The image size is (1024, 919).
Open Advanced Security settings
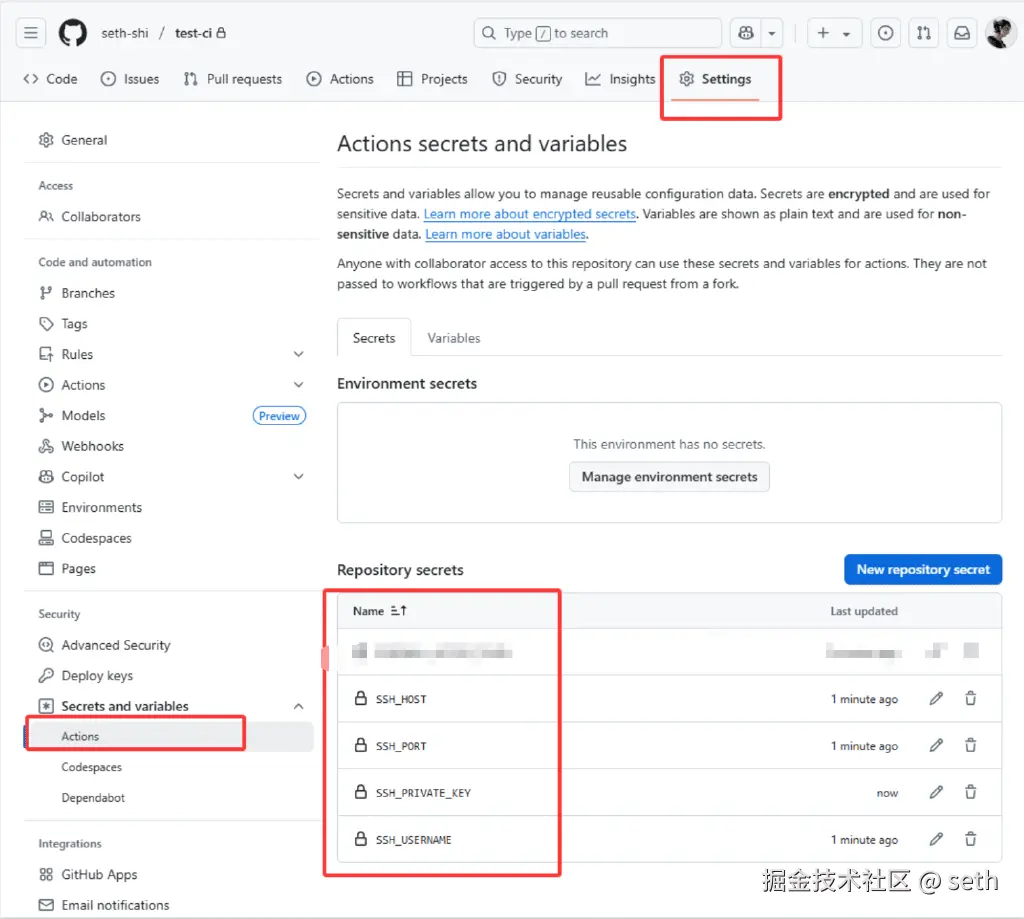click(x=104, y=645)
